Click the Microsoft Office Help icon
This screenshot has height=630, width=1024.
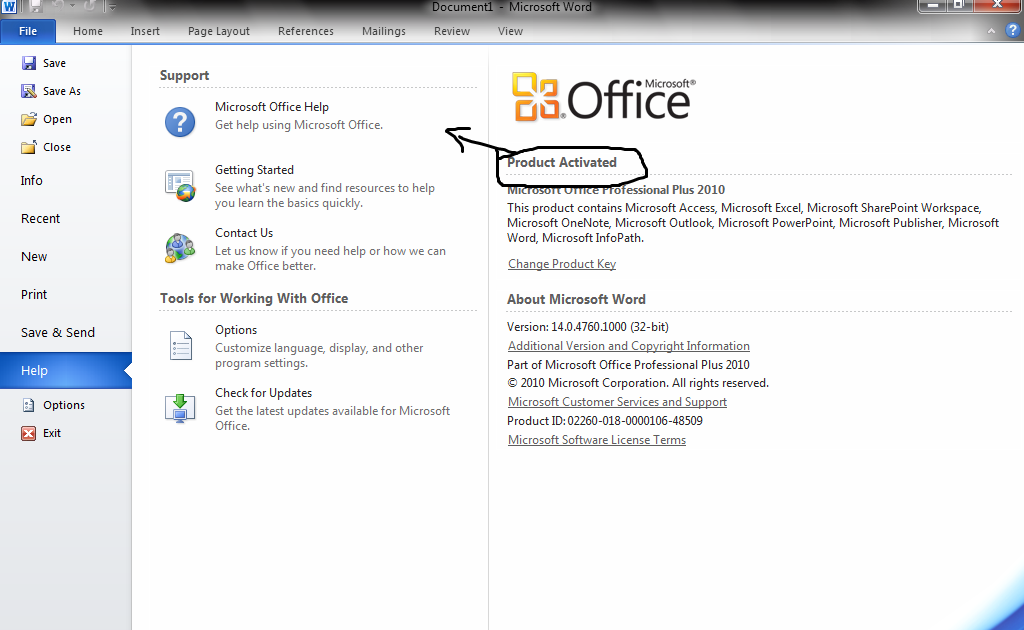pos(180,120)
